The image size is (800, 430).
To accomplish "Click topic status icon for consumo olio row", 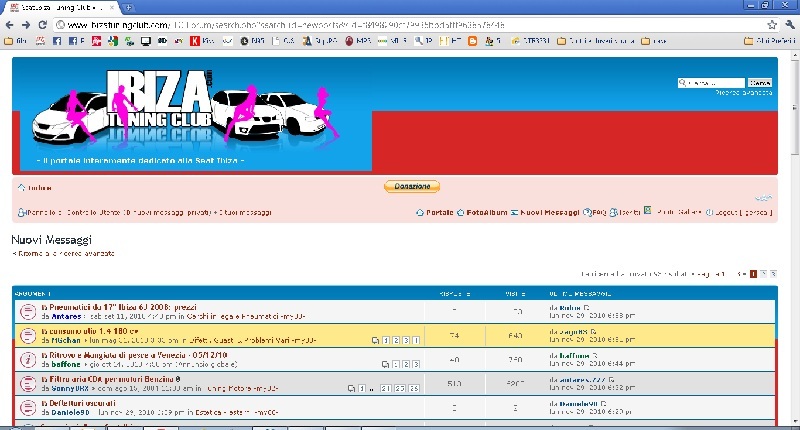I will point(28,335).
